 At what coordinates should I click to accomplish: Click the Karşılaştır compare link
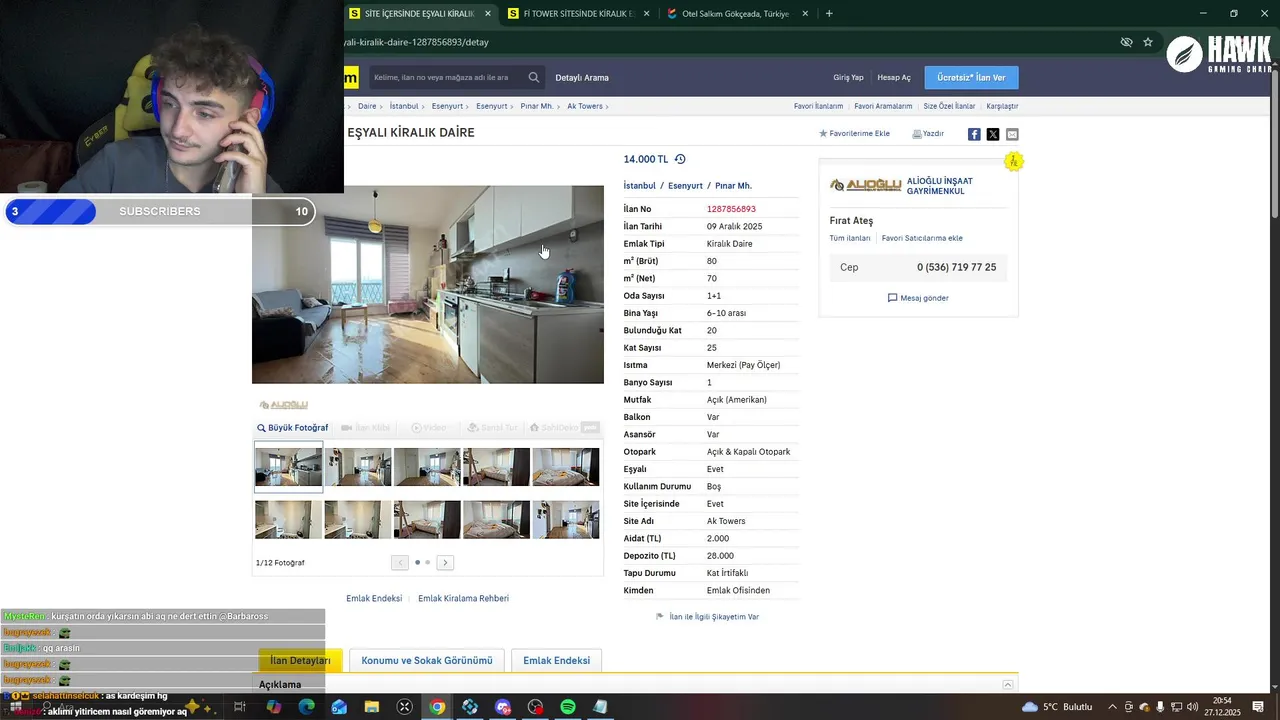click(1002, 106)
